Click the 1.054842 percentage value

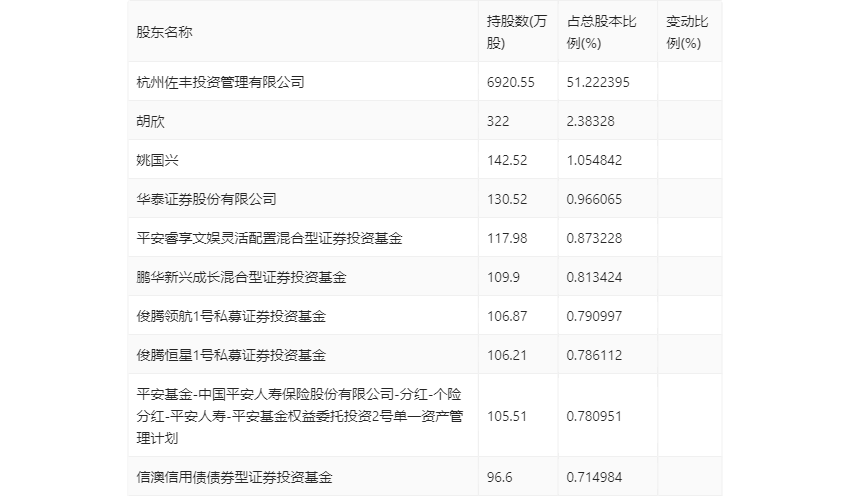tap(594, 160)
